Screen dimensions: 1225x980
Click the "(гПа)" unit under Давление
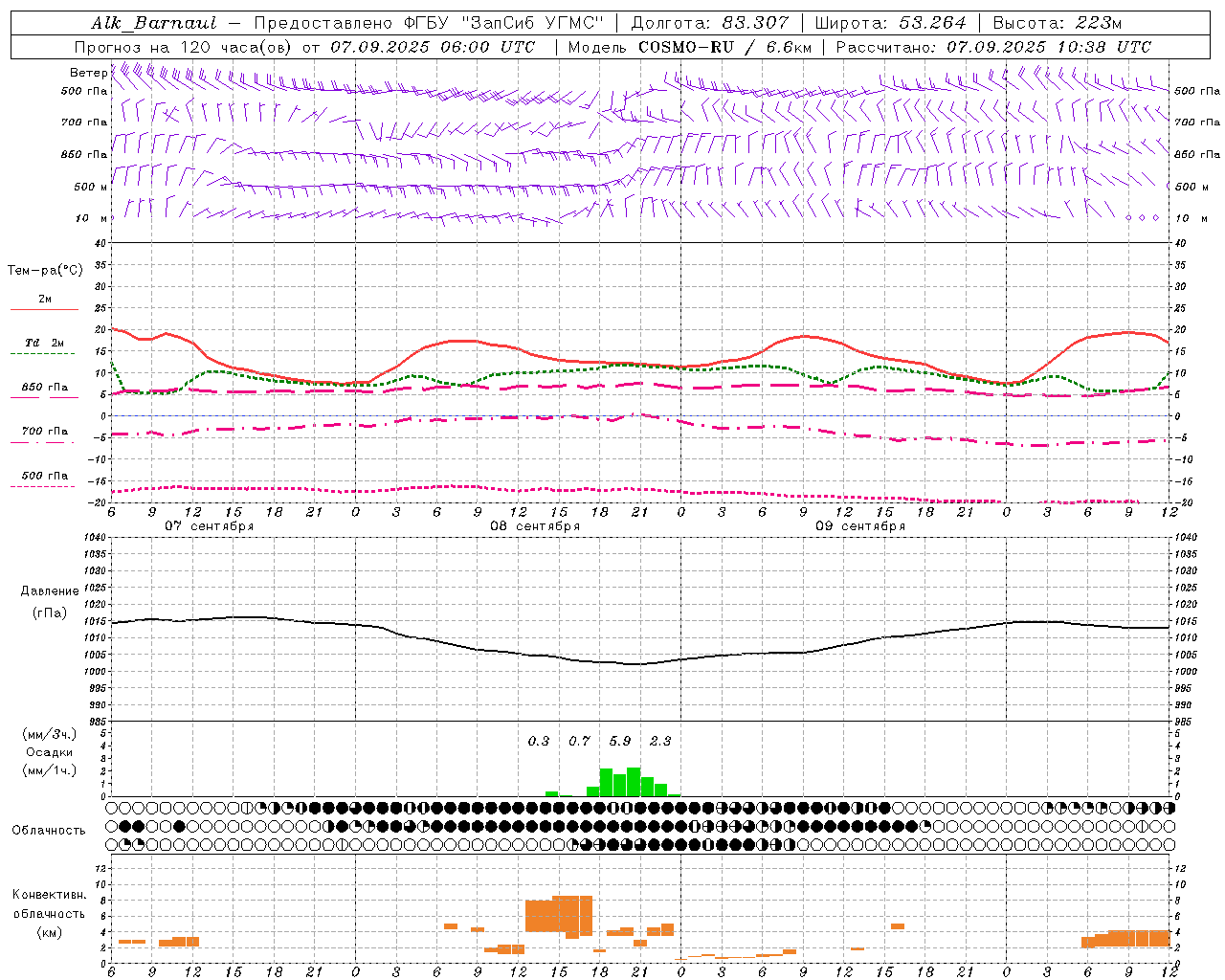point(50,612)
